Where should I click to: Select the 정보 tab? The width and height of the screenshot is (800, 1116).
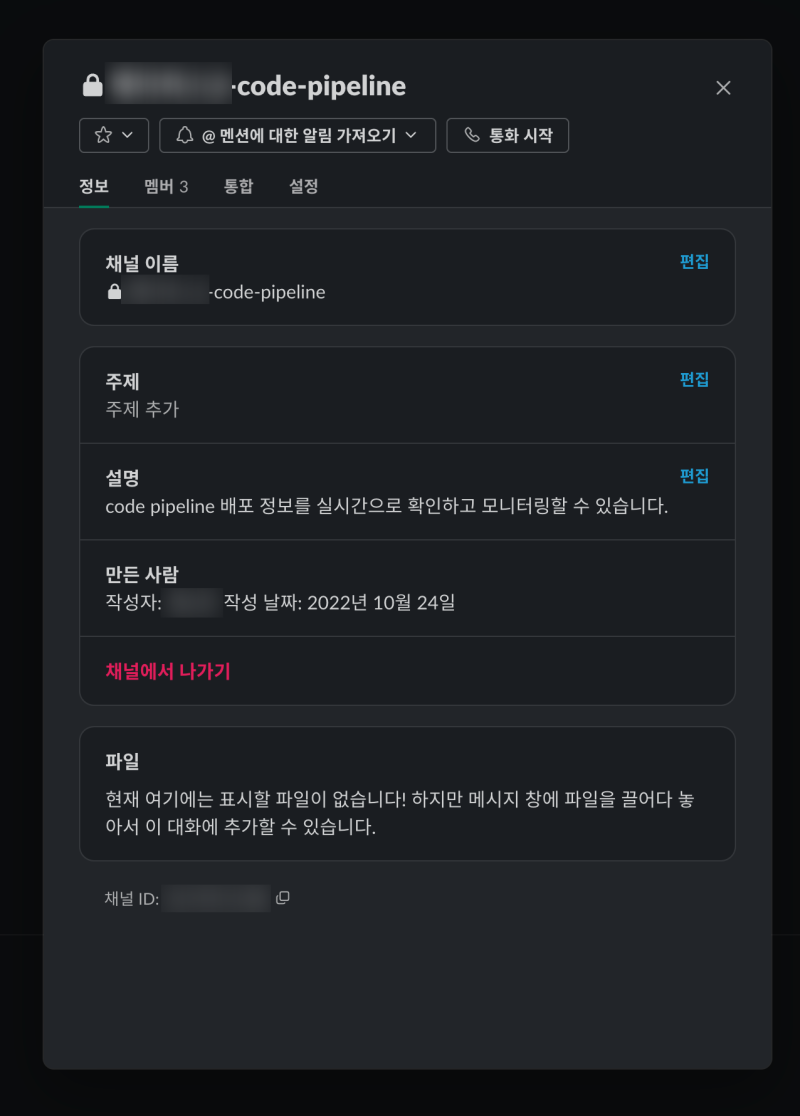pos(94,186)
